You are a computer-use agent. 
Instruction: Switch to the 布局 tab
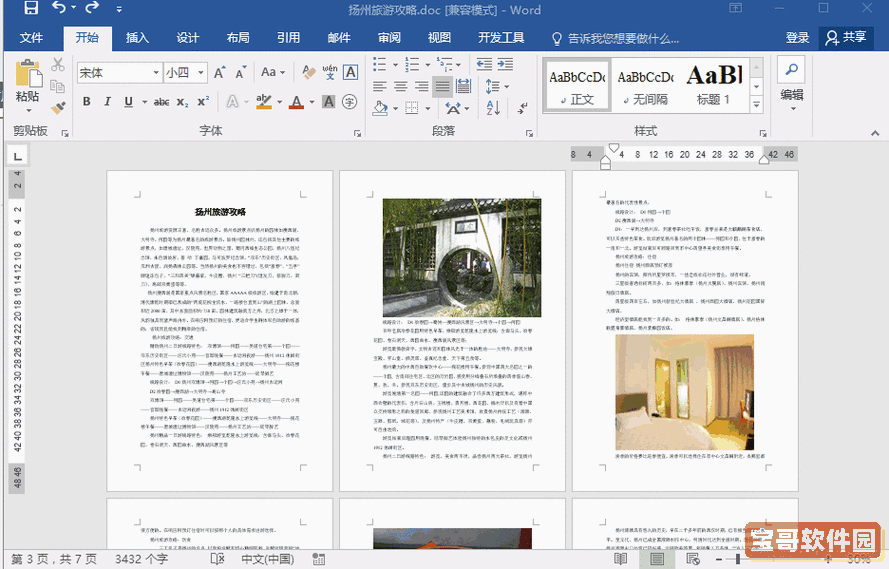(238, 38)
